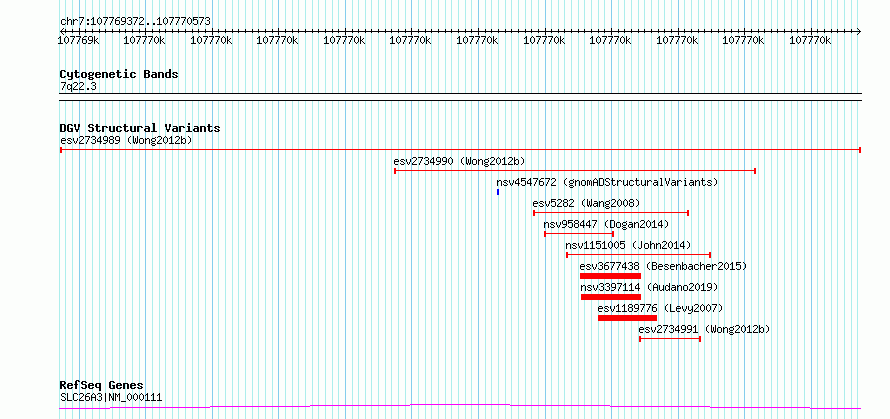Click the SLC26A3|NM_000111 gene label
890x419 pixels.
[x=111, y=397]
